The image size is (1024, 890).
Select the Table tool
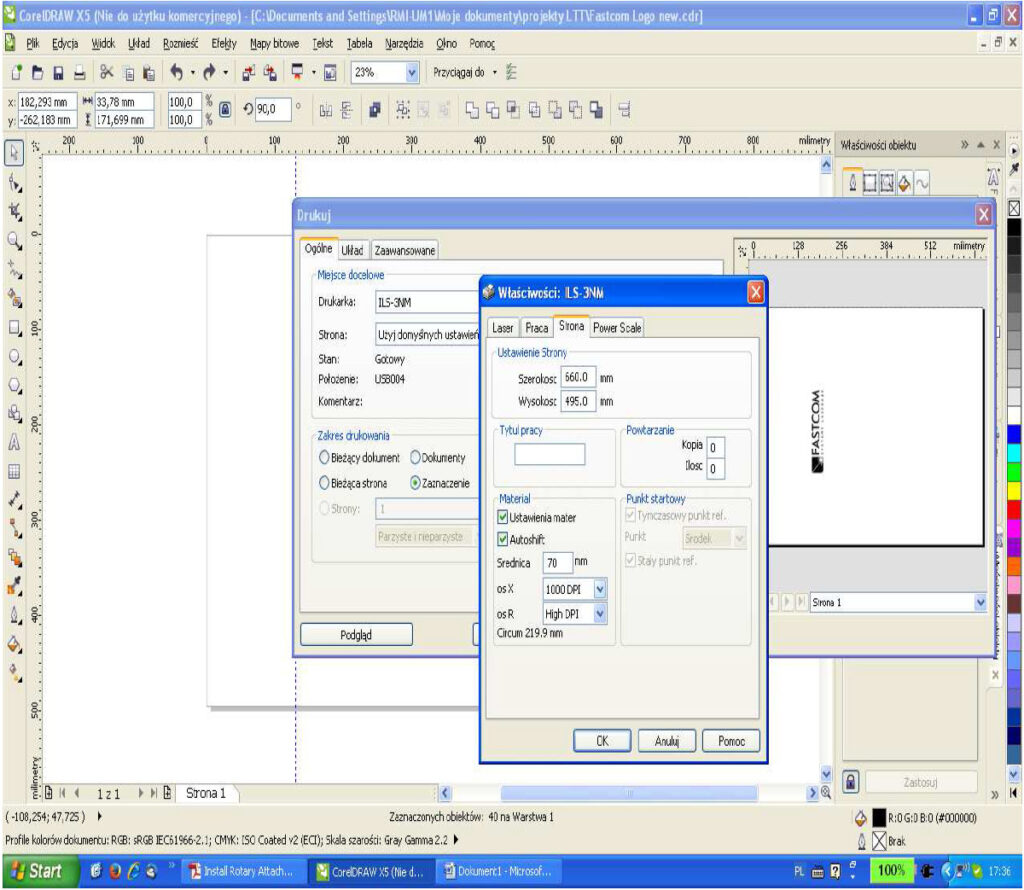pos(15,471)
